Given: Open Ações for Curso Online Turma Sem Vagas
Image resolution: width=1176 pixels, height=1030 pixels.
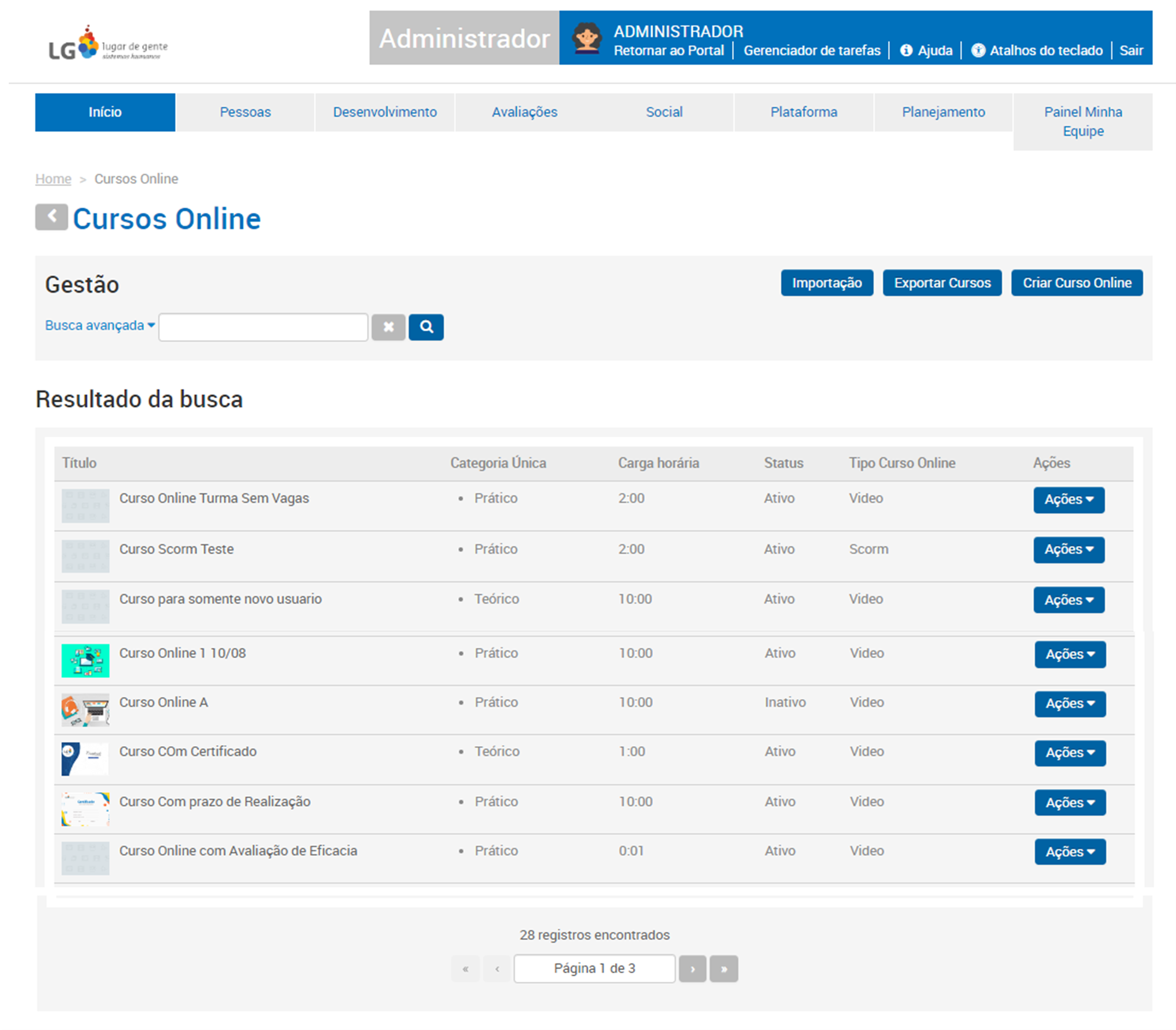Looking at the screenshot, I should (x=1068, y=500).
